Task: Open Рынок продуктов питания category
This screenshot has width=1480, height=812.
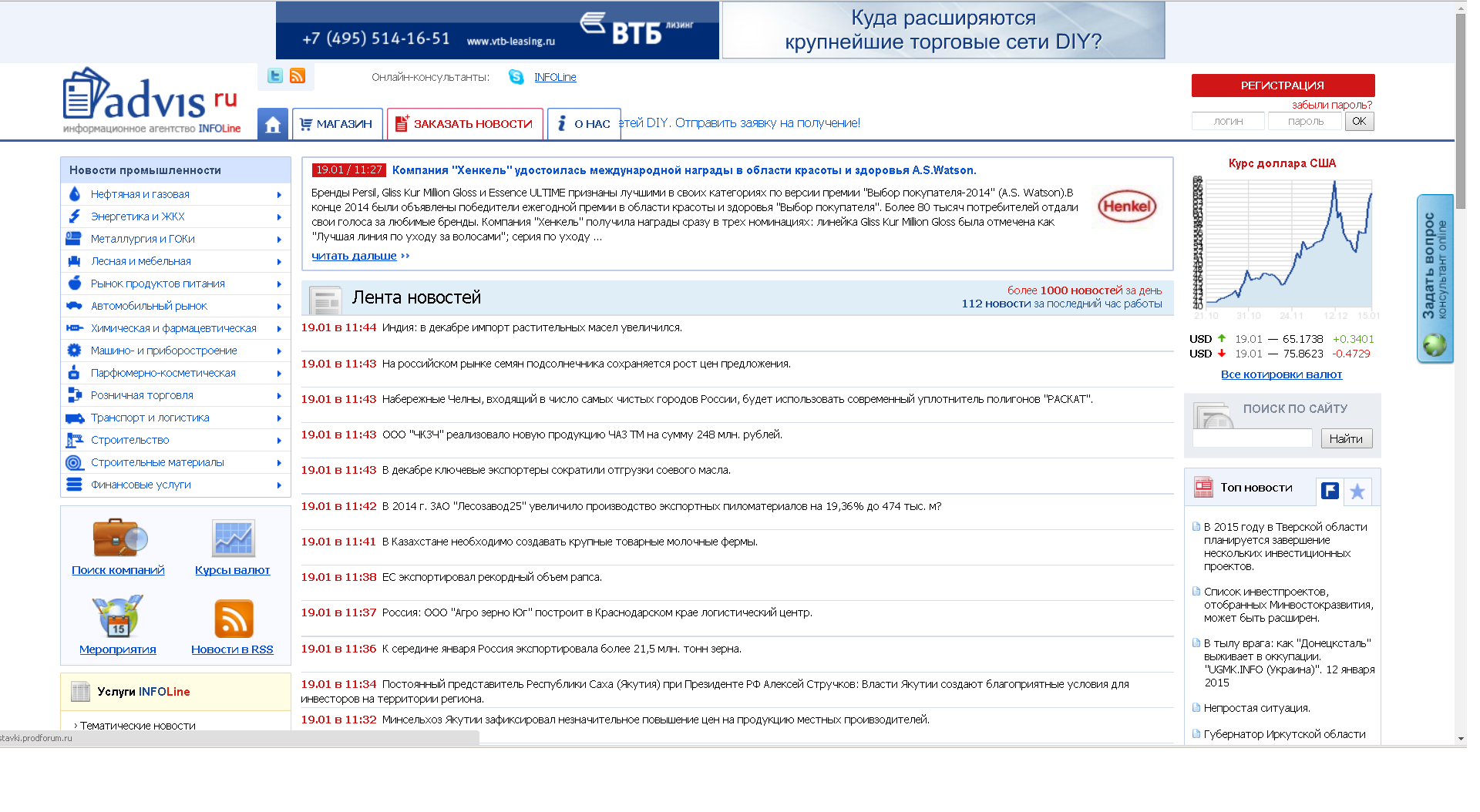Action: 158,284
